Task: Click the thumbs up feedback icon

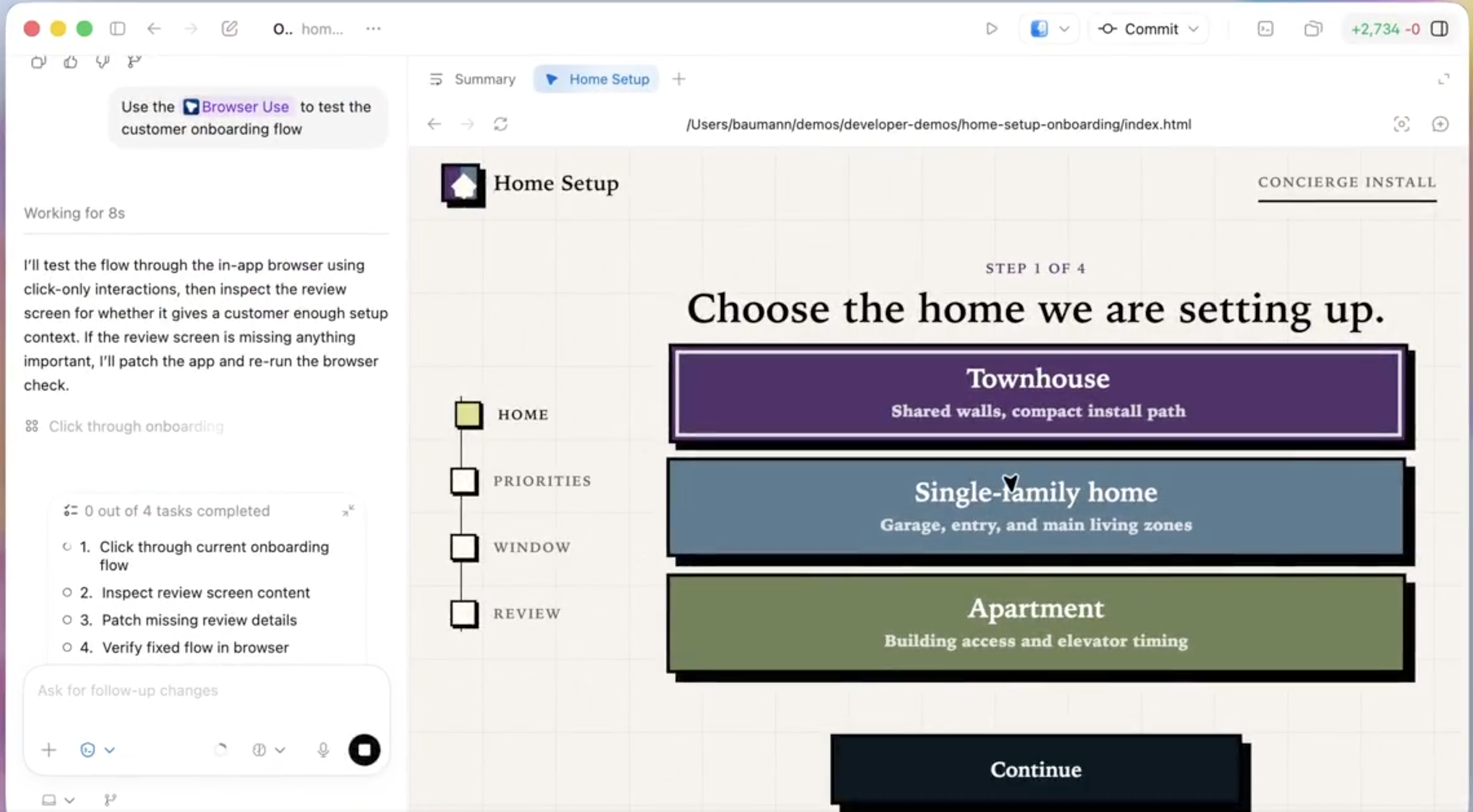Action: pos(70,62)
